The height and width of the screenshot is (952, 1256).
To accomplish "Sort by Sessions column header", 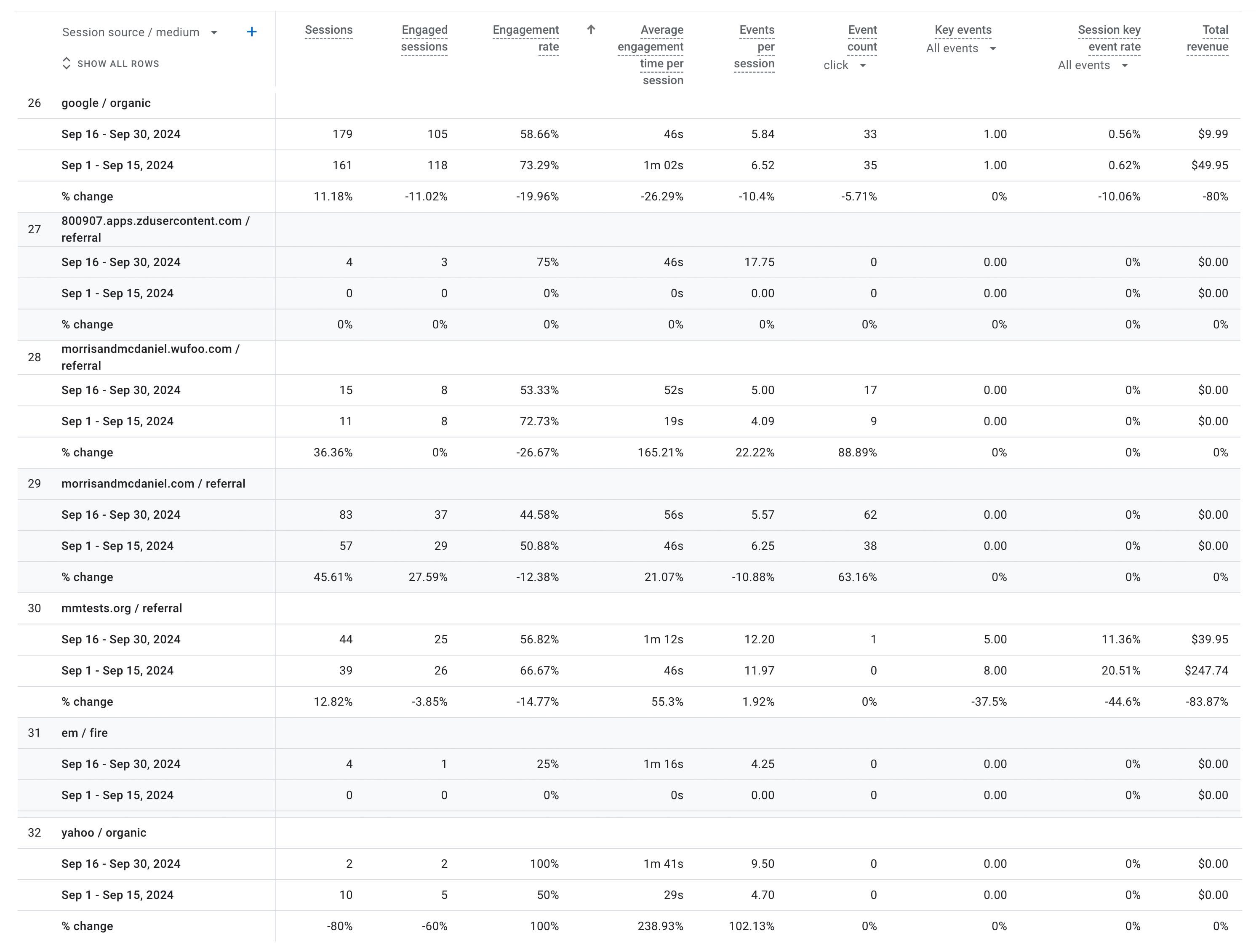I will pos(328,30).
